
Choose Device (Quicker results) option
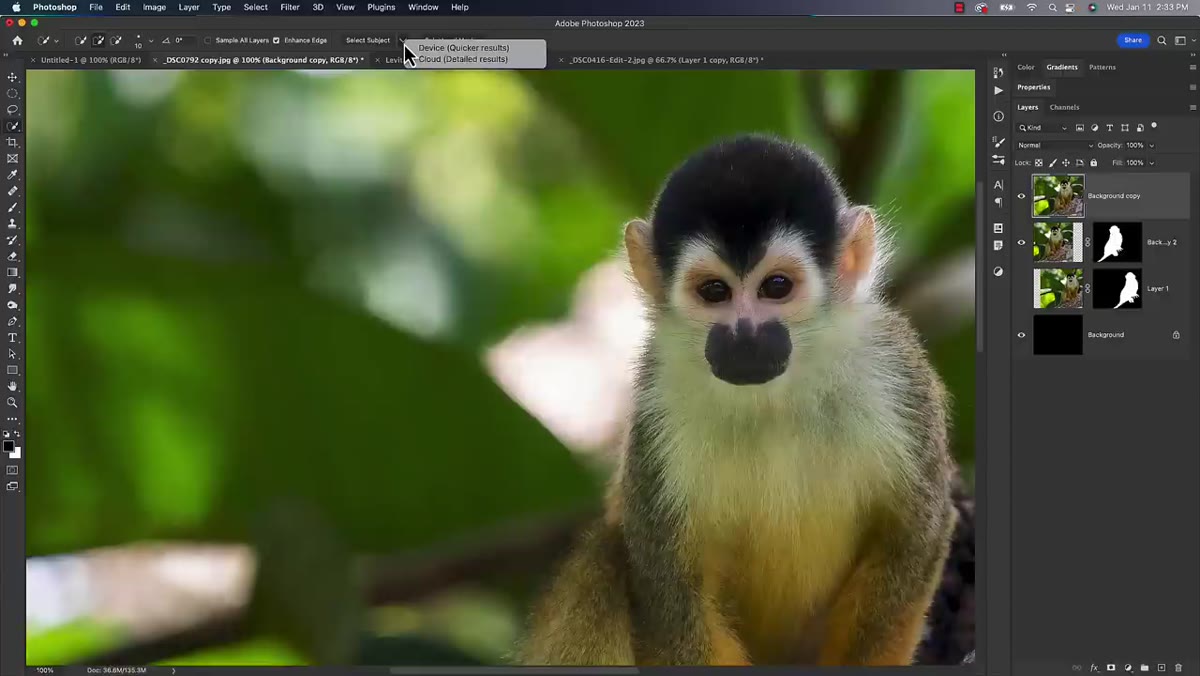(x=464, y=48)
